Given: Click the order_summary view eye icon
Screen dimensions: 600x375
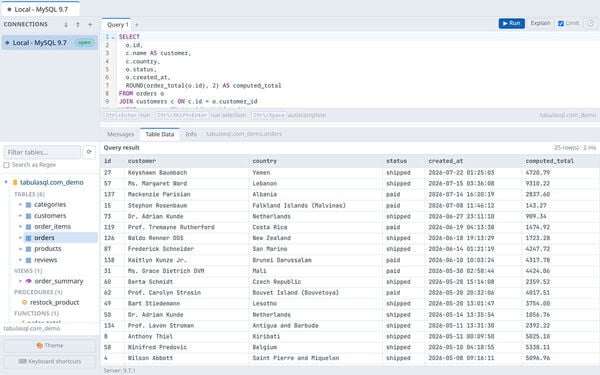Looking at the screenshot, I should coord(28,281).
